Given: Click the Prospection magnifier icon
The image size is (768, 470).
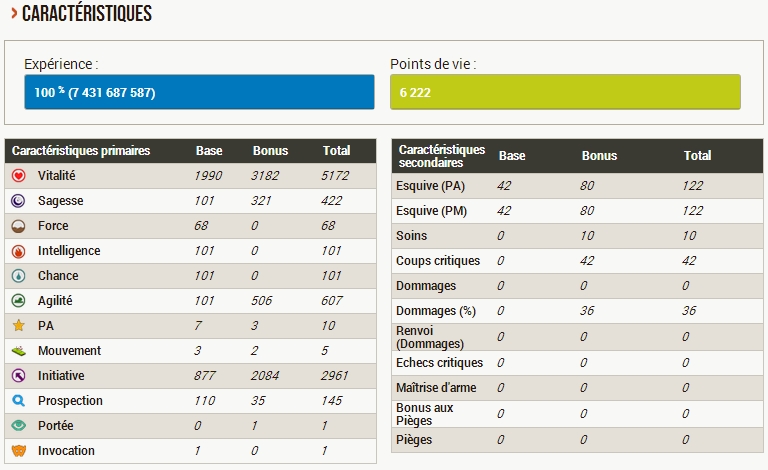Looking at the screenshot, I should pos(19,400).
